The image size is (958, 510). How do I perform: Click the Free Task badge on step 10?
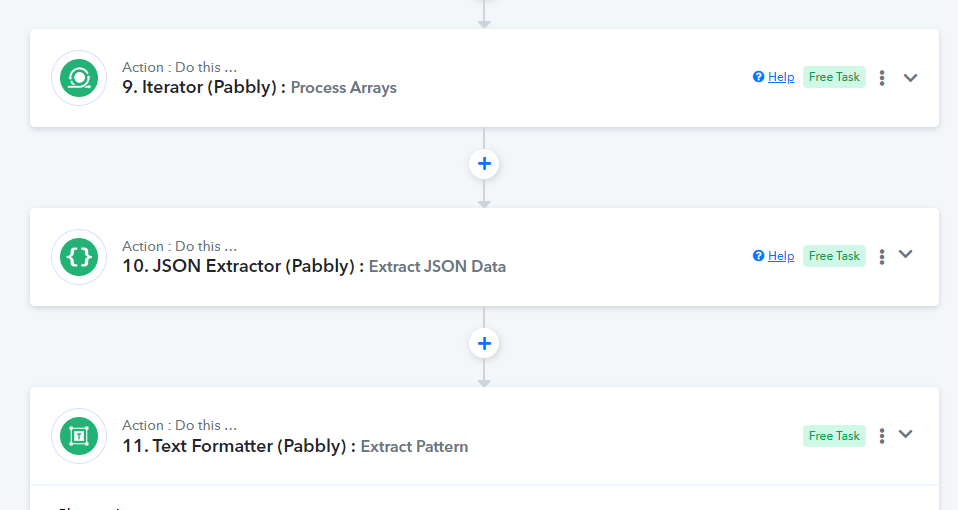[834, 256]
